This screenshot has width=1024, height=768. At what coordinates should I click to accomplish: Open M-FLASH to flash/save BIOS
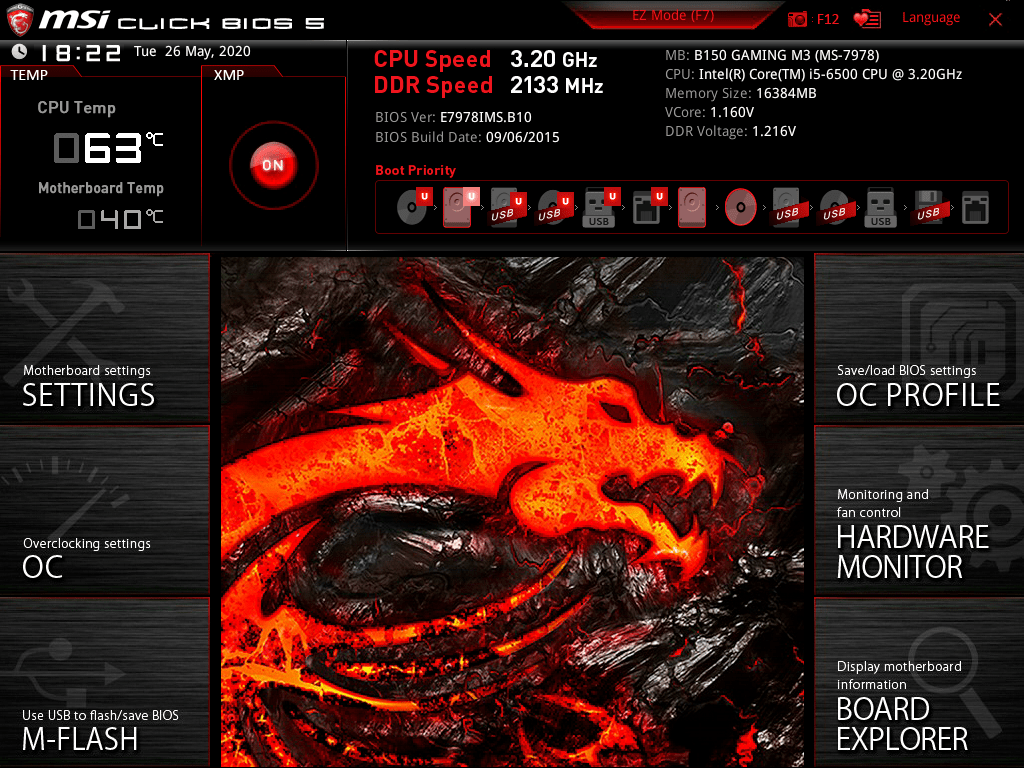[104, 683]
